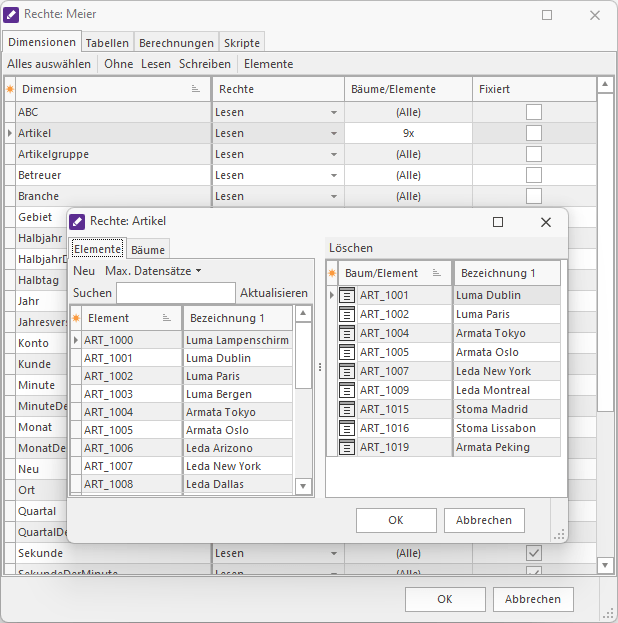Click the list icon beside ART_1001 Luma Dublin
The height and width of the screenshot is (623, 618).
(x=347, y=295)
